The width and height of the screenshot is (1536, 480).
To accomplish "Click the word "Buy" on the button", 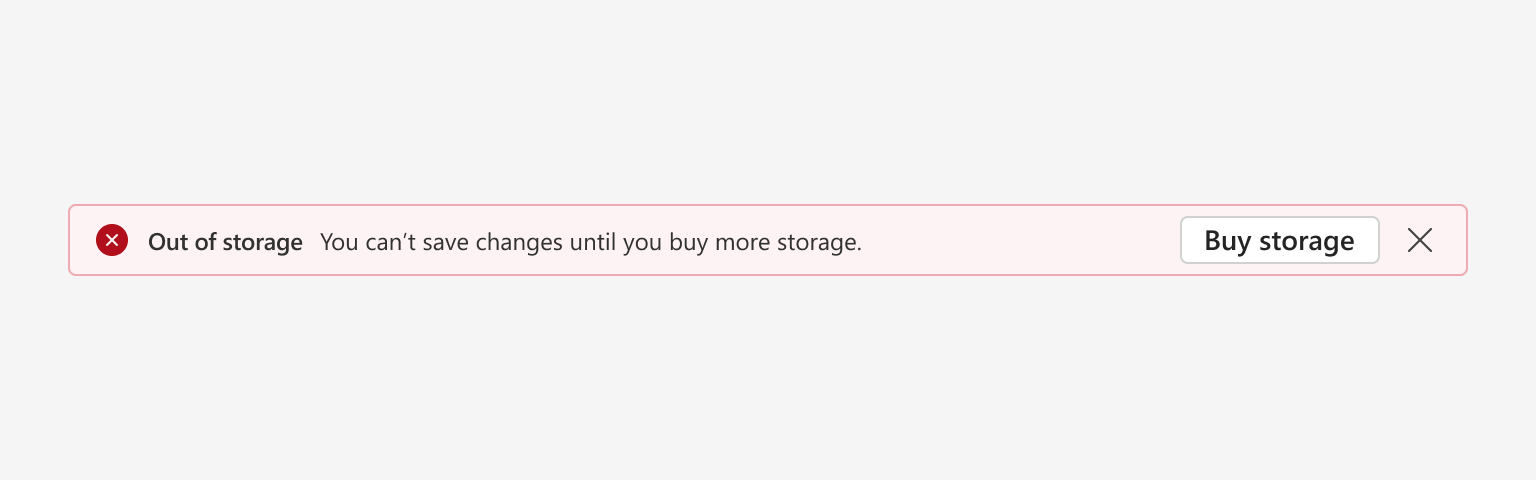I will pos(1226,241).
